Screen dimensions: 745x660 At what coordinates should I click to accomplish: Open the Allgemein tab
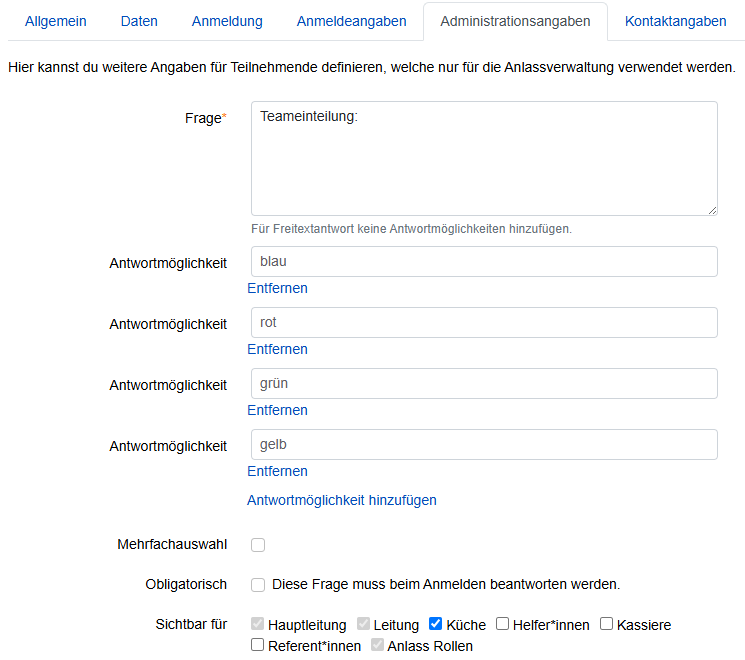(x=56, y=21)
